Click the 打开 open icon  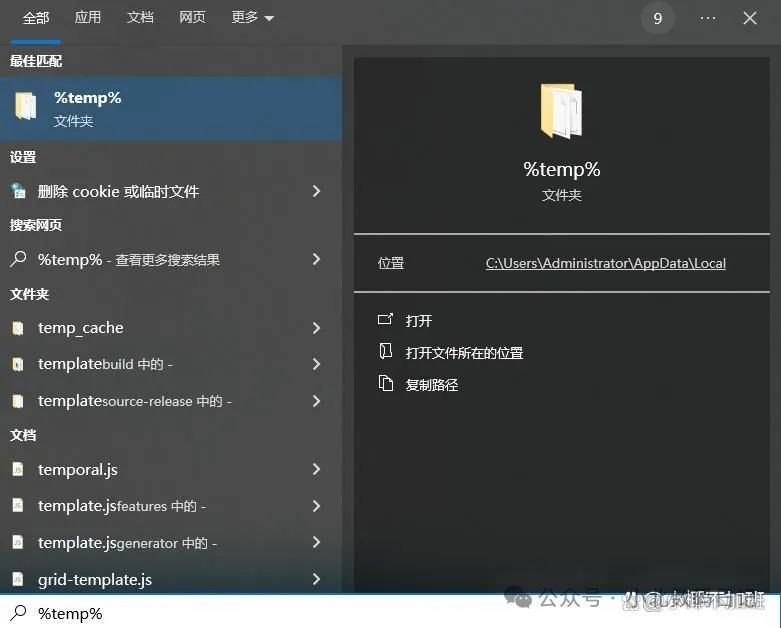(386, 319)
